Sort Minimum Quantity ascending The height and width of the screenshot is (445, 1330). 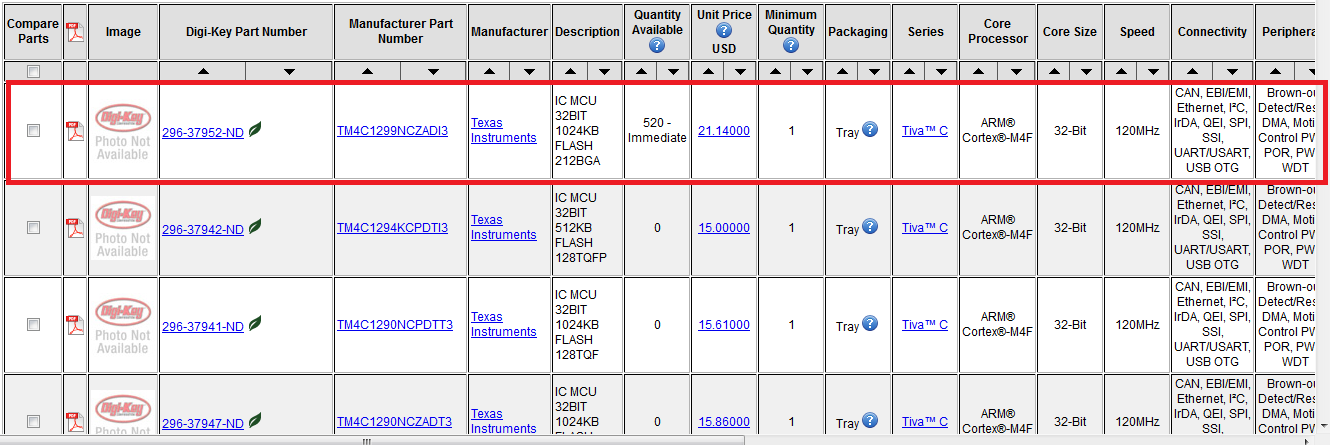(775, 72)
